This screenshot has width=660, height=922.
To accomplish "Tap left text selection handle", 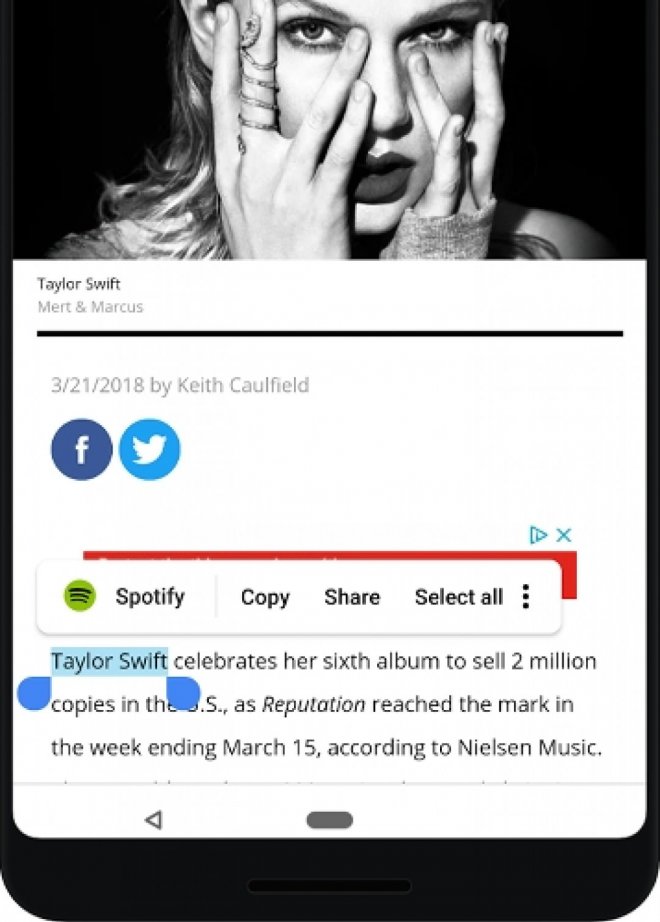I will [x=34, y=693].
